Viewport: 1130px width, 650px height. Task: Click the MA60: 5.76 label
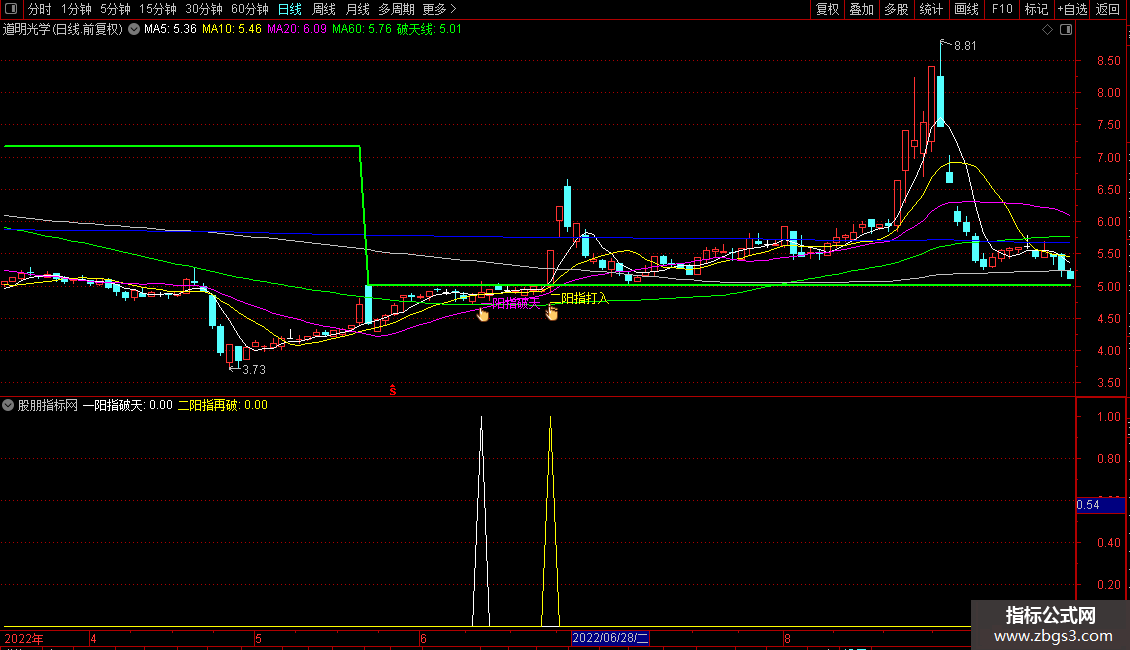coord(362,30)
